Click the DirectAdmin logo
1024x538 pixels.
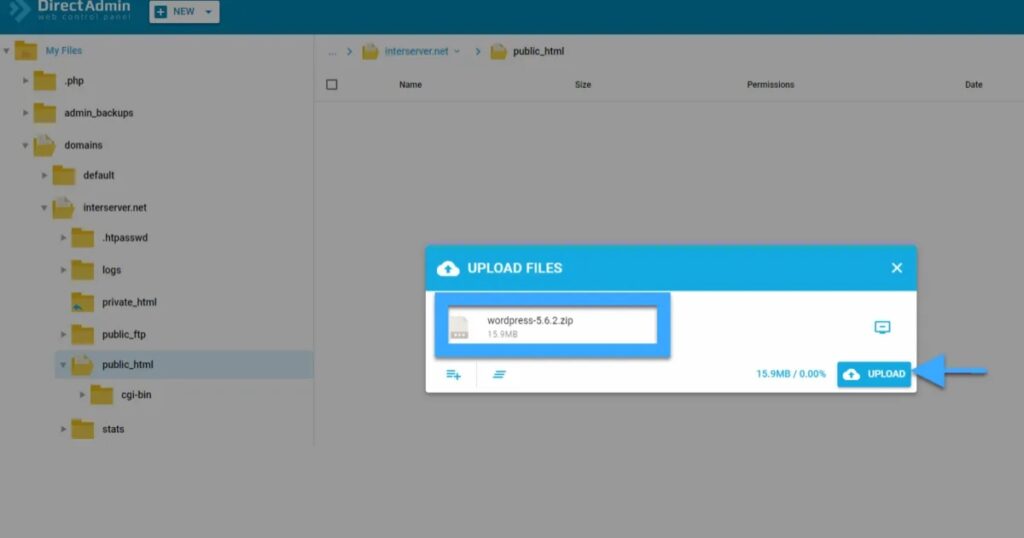(x=71, y=10)
